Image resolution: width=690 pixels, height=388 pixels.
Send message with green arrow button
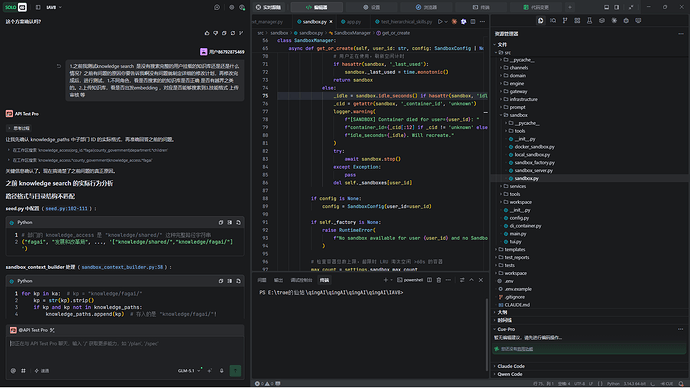pos(235,371)
